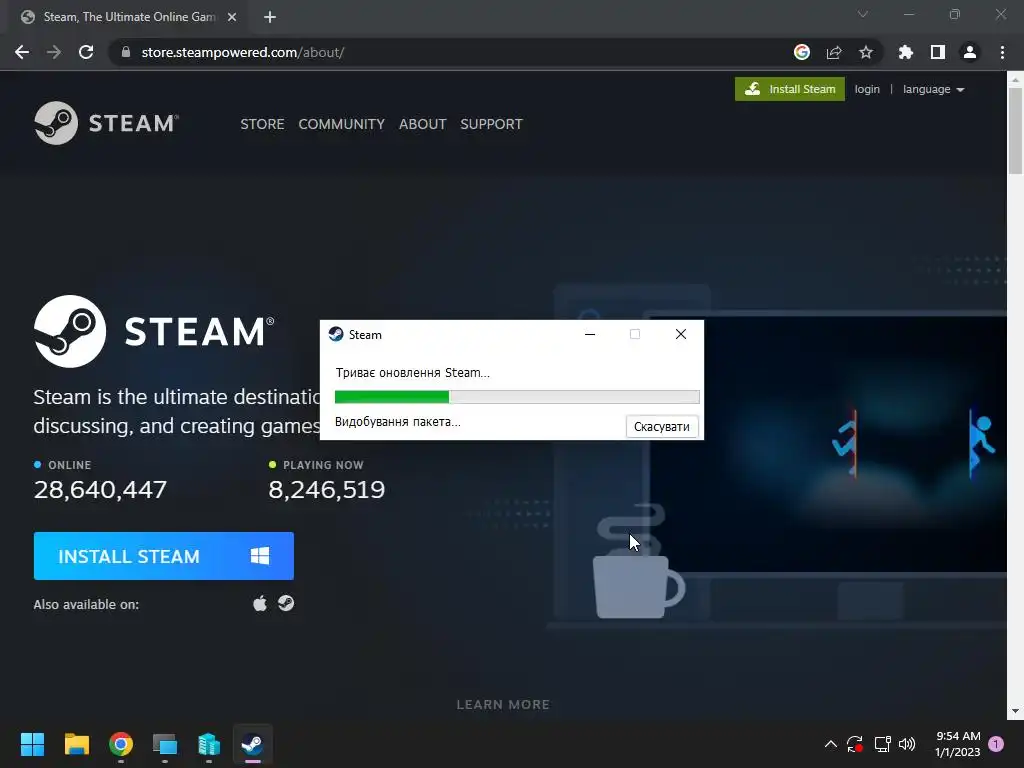Open Chrome three-dot menu
Image resolution: width=1024 pixels, height=768 pixels.
(x=1002, y=52)
